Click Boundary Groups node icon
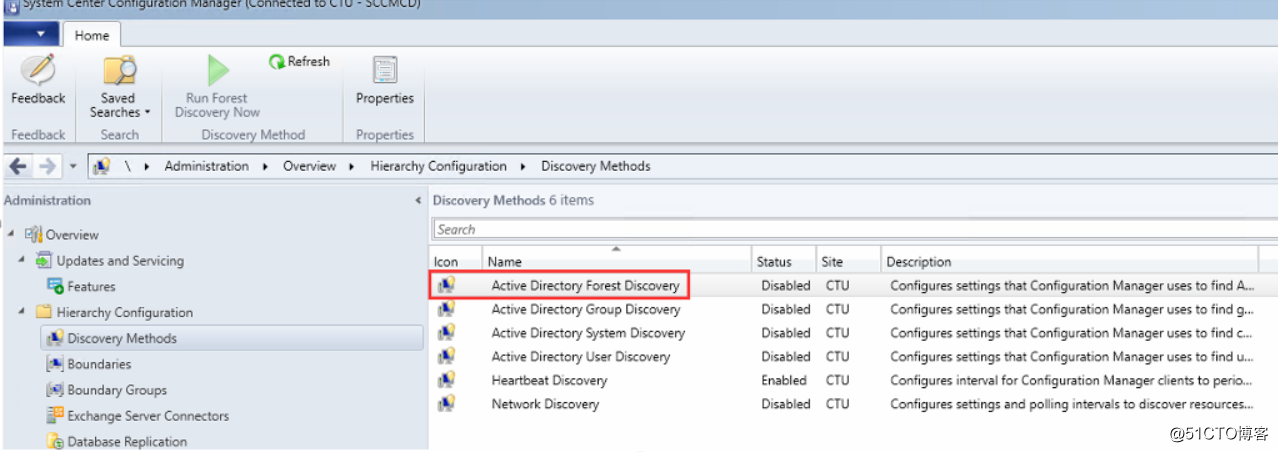 click(x=55, y=390)
